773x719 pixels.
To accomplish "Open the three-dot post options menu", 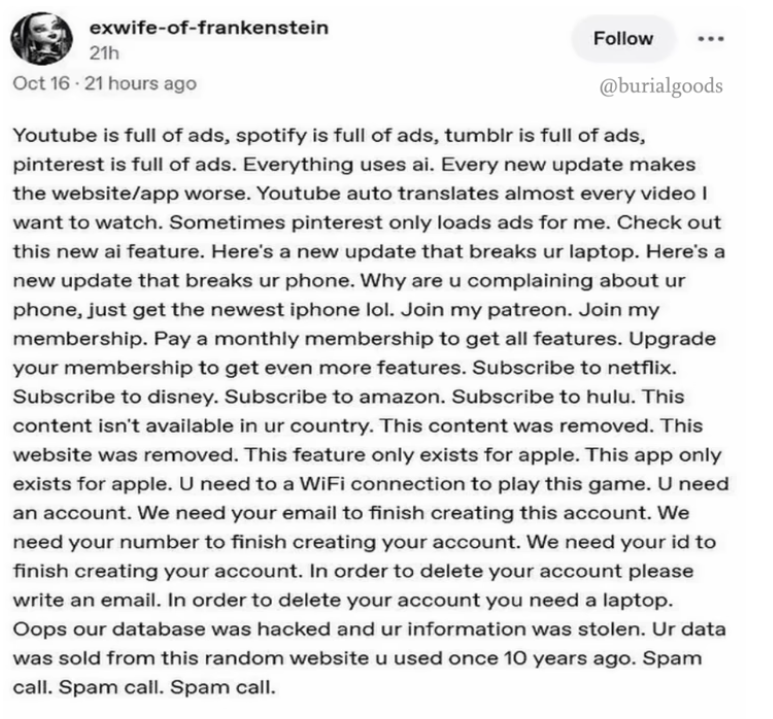I will tap(711, 39).
